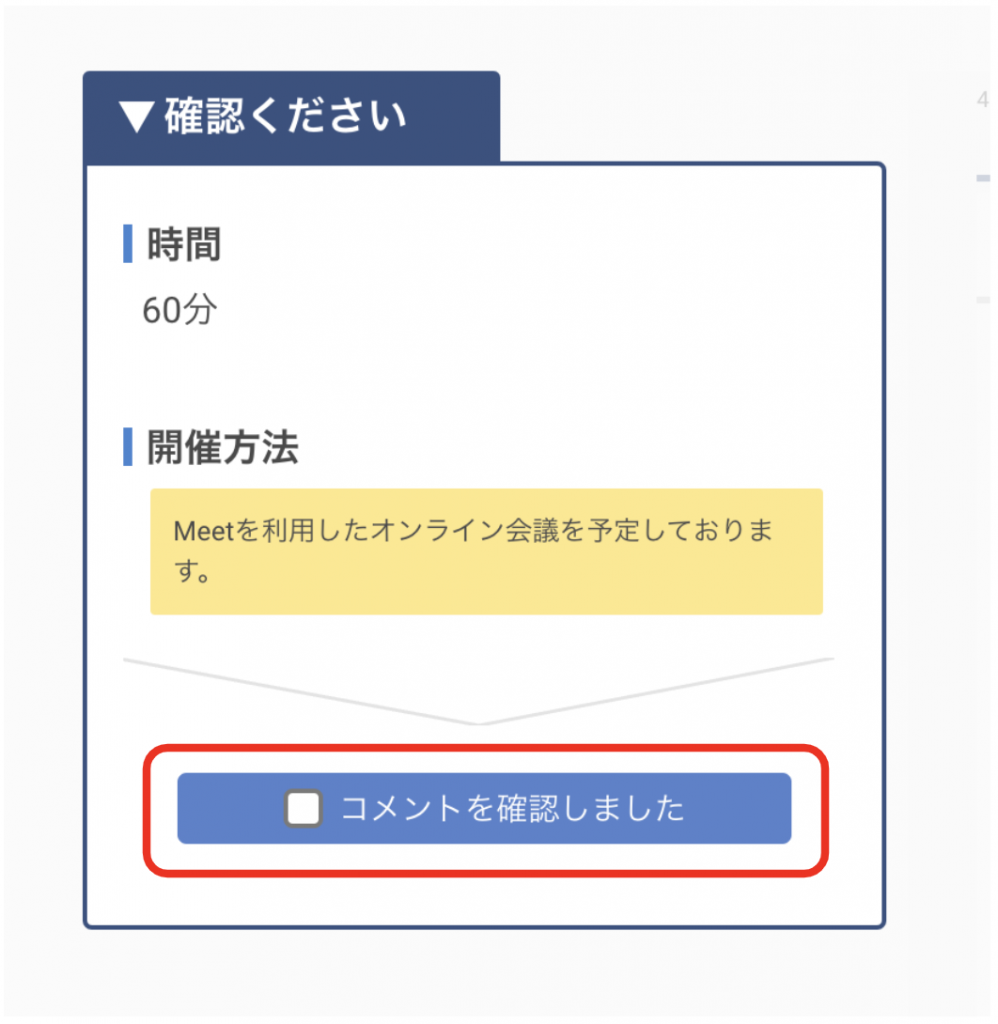Click the faded gray line at right edge

click(983, 299)
